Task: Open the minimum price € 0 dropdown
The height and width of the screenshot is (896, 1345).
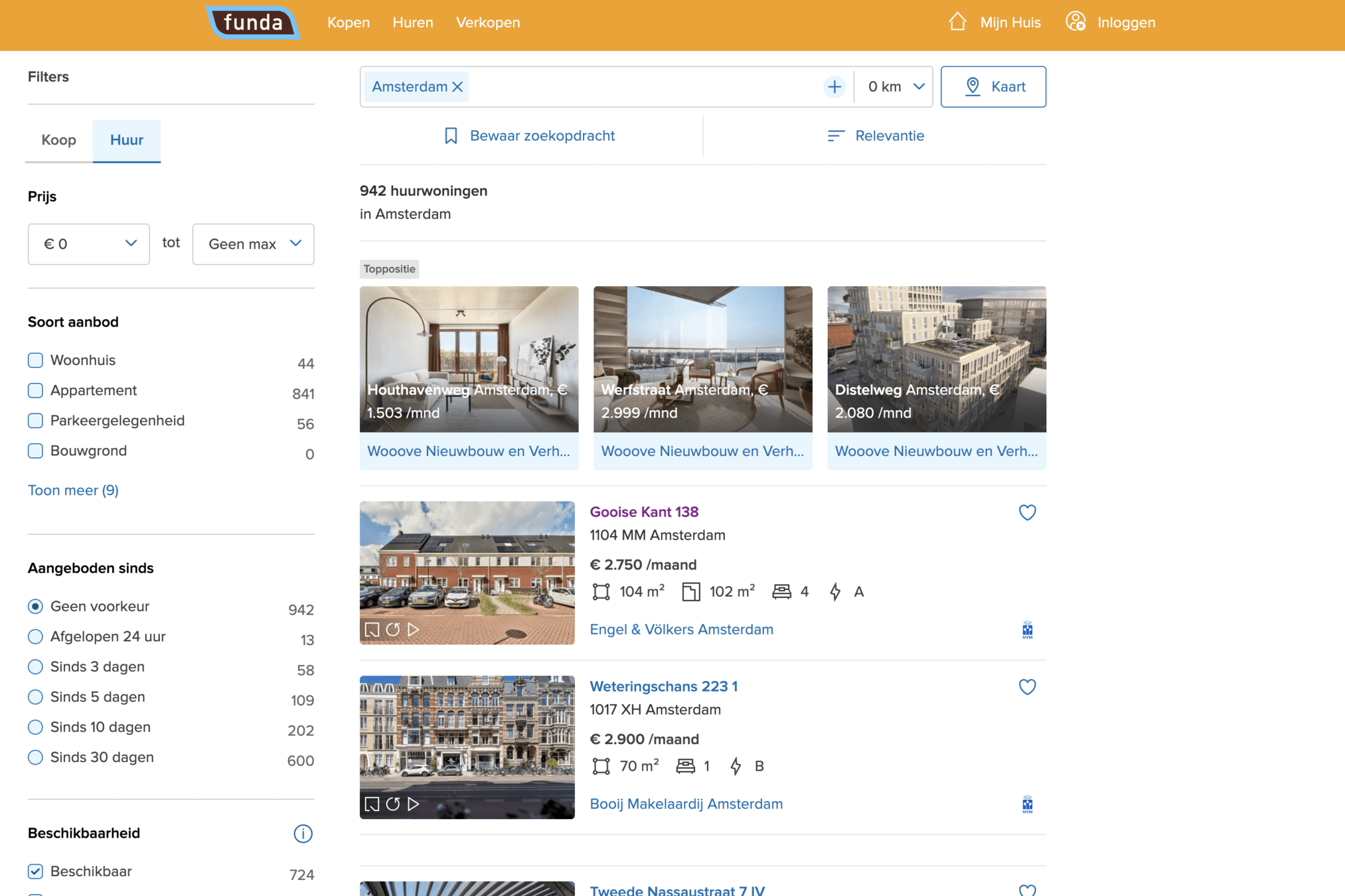Action: click(88, 244)
